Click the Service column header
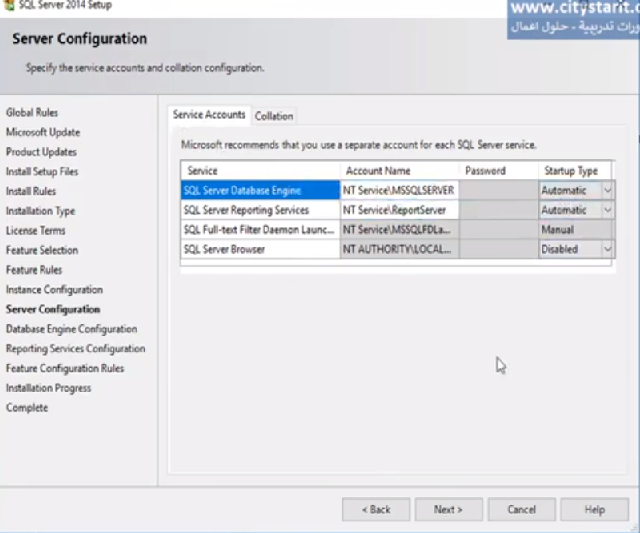640x533 pixels. point(260,171)
